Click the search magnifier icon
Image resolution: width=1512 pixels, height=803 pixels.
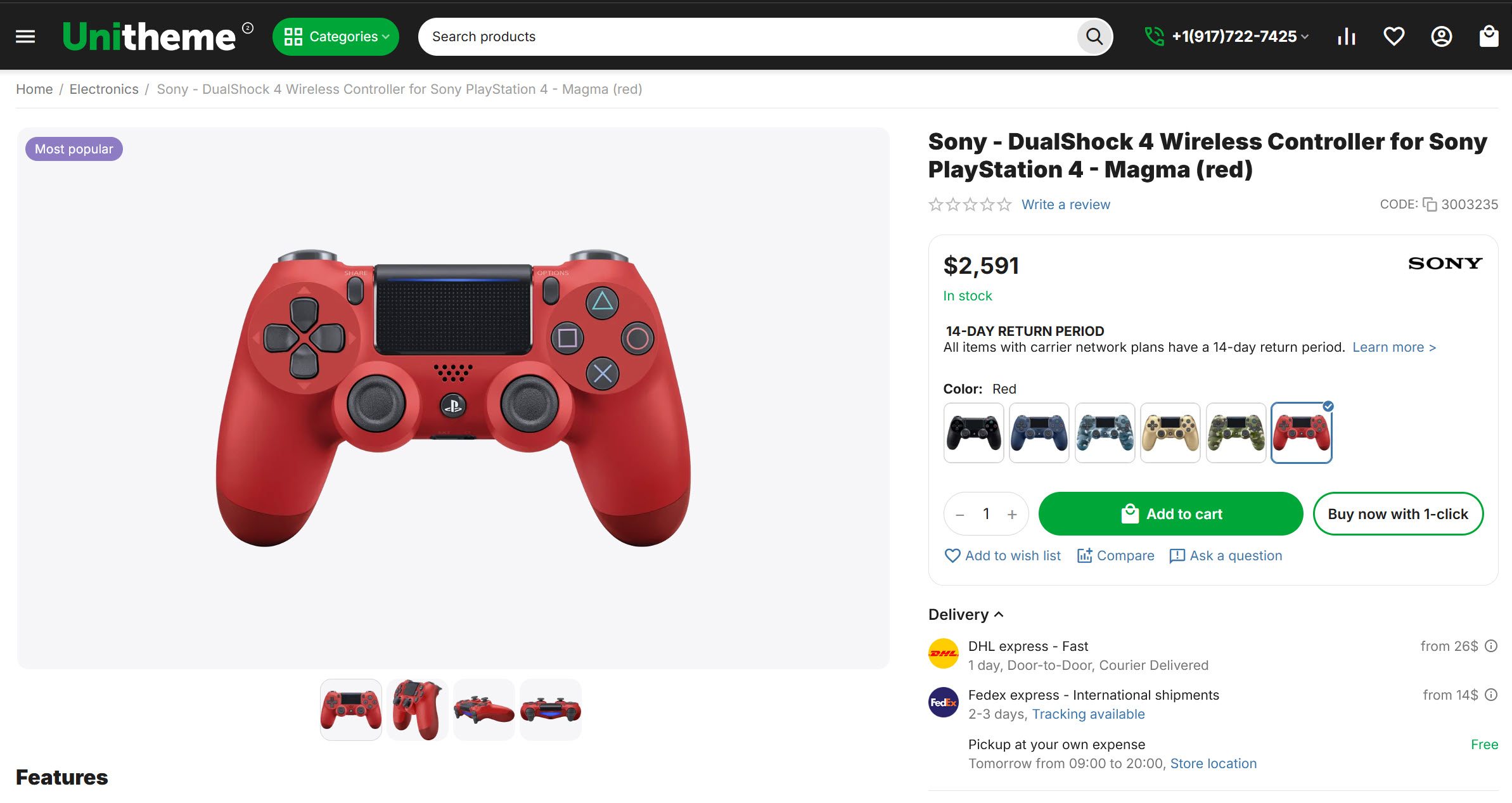click(x=1094, y=37)
